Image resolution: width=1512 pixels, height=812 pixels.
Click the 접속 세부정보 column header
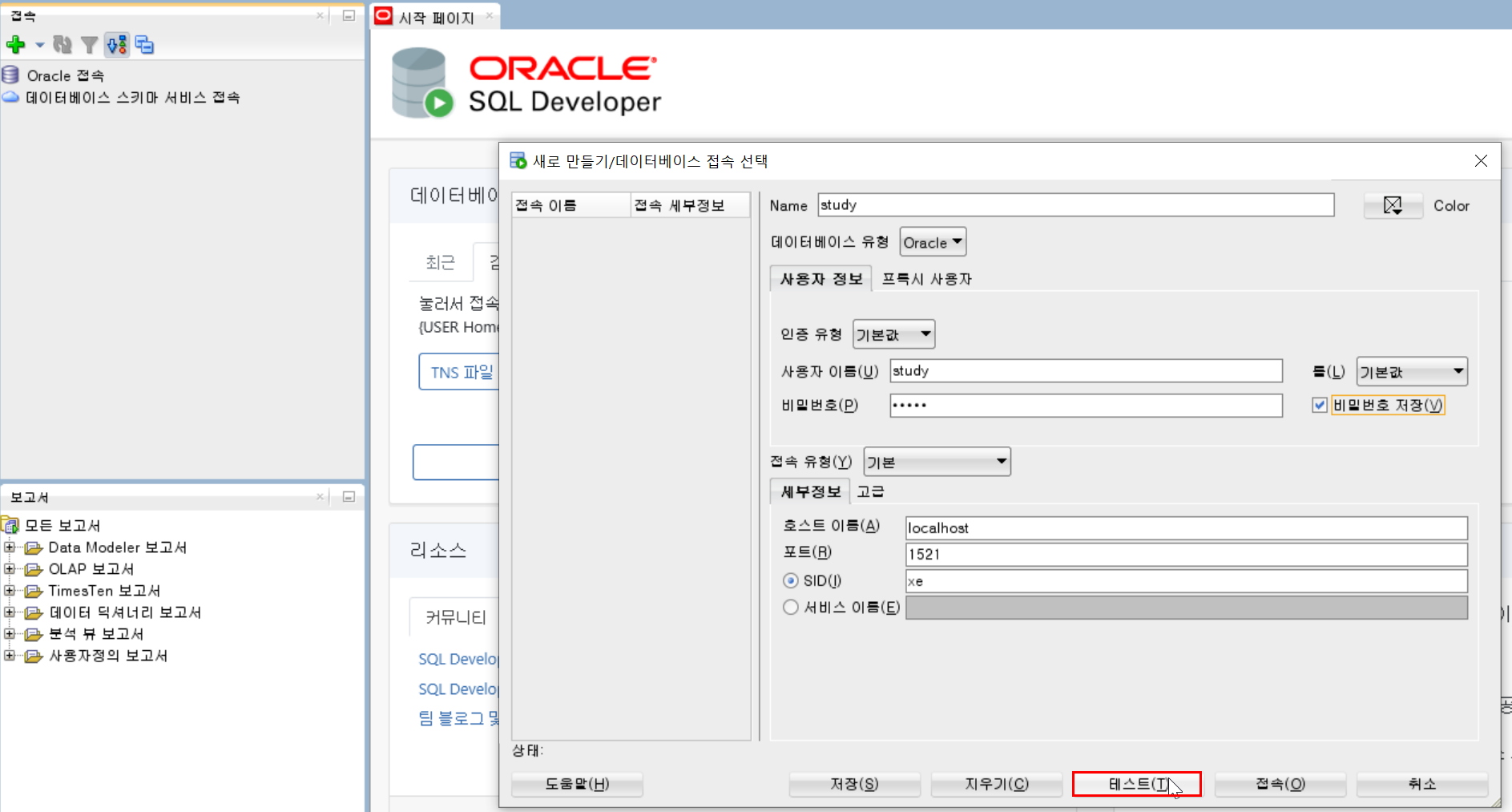coord(691,205)
